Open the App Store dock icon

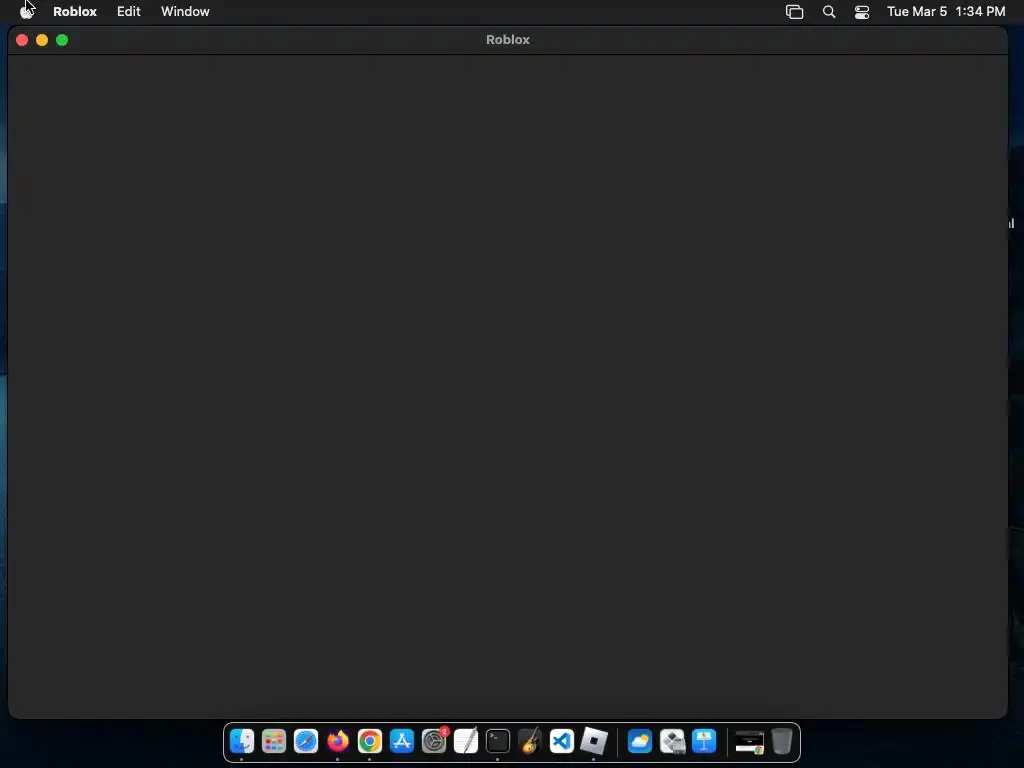(x=402, y=741)
